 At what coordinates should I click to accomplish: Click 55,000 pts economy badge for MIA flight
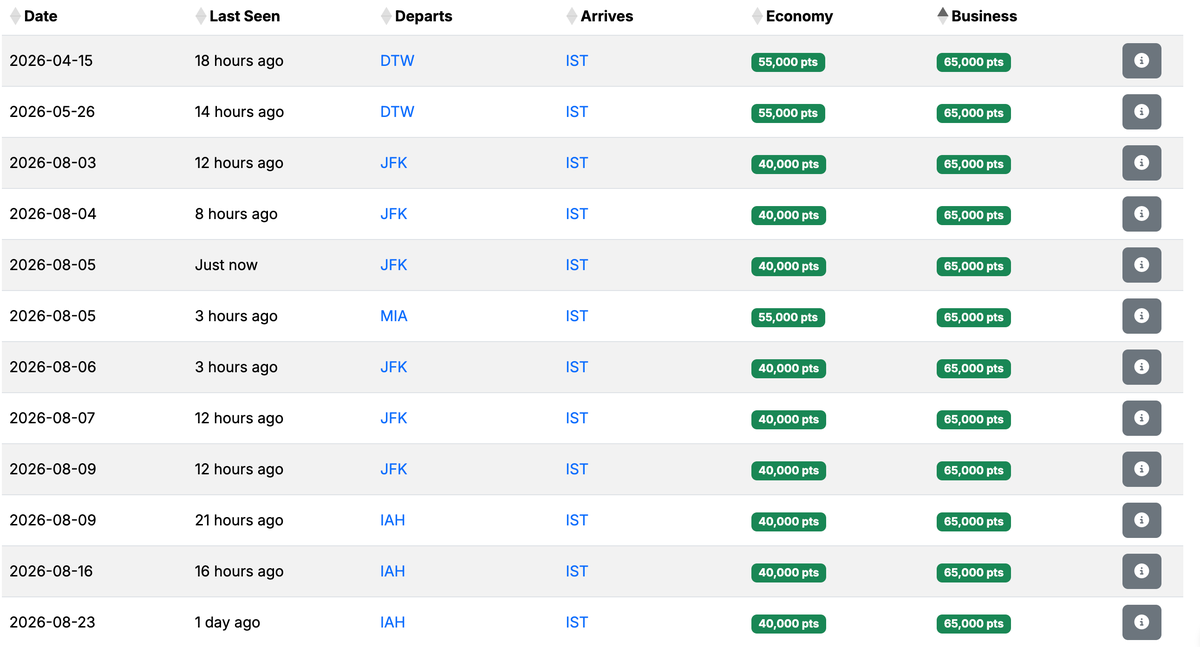click(788, 317)
